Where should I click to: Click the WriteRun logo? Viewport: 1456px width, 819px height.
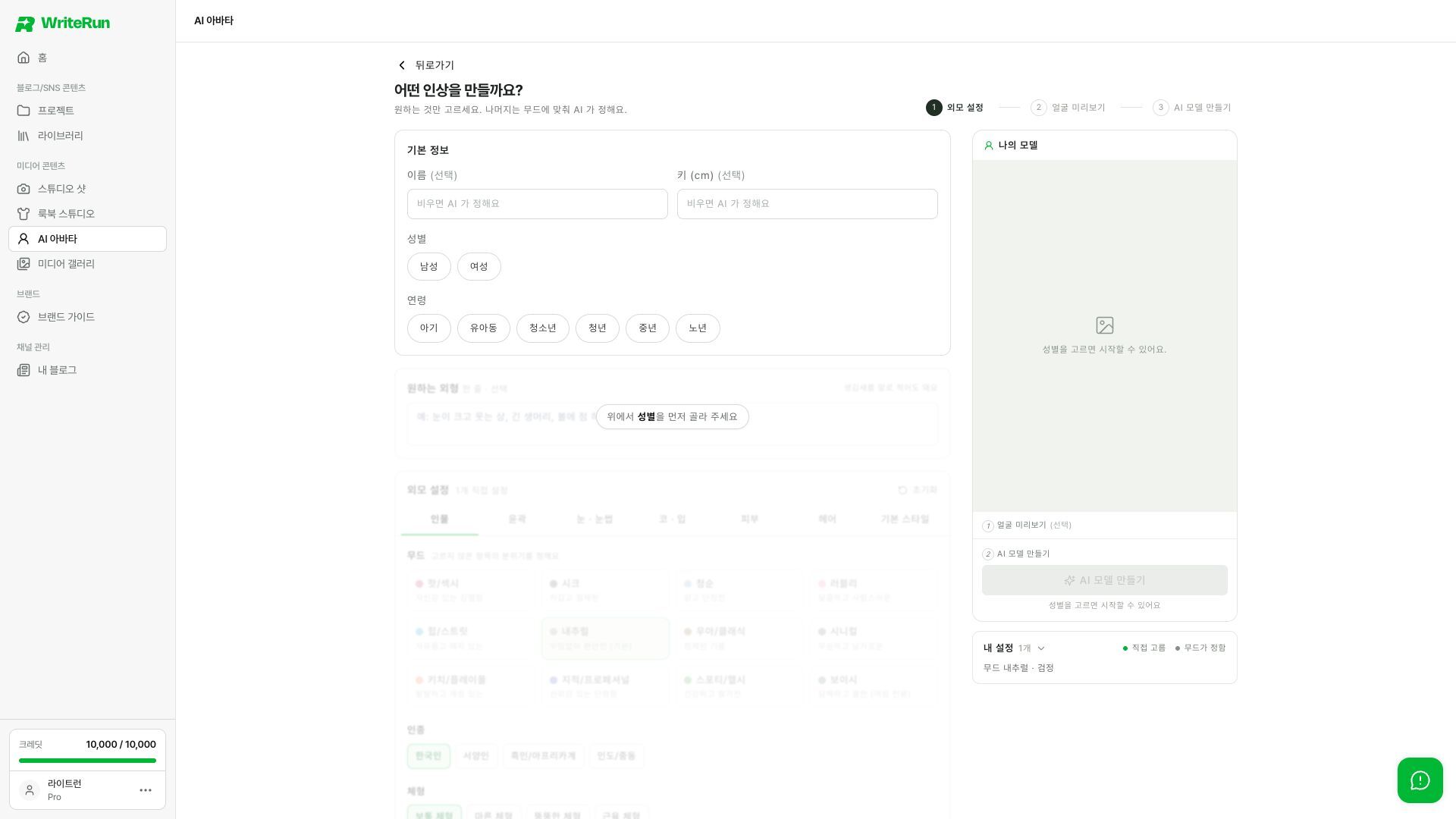(x=62, y=24)
